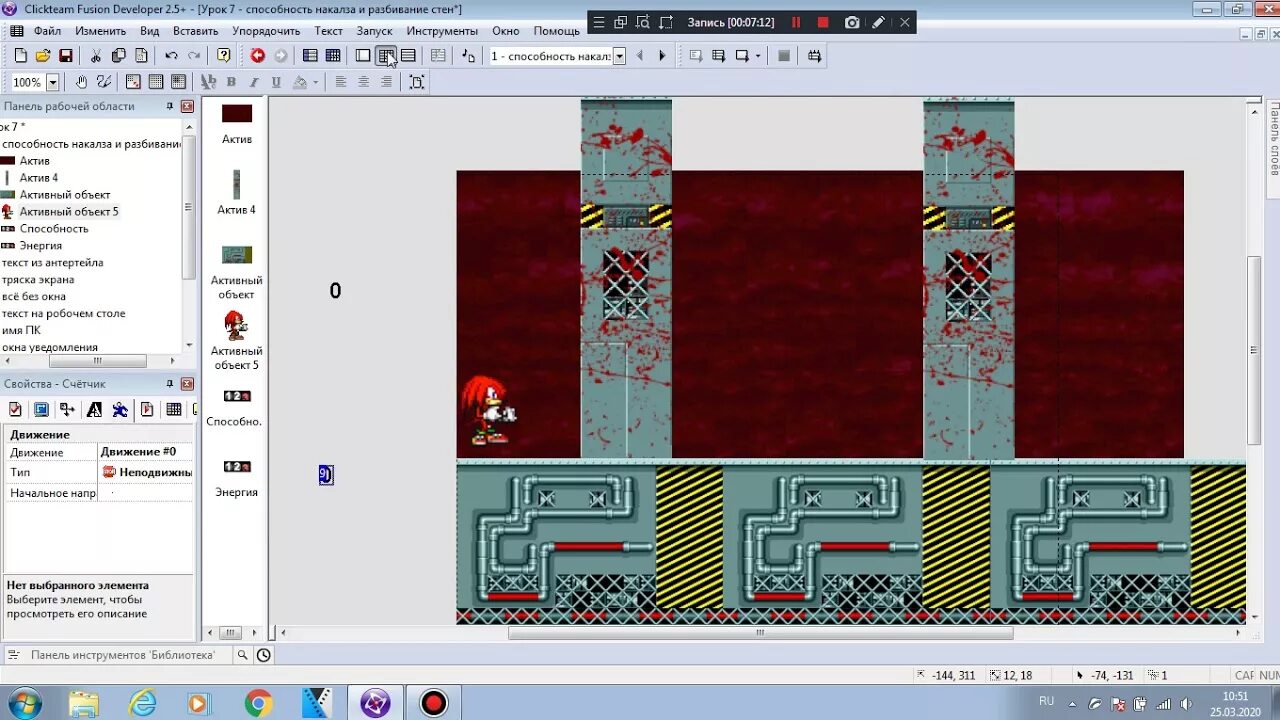Go to the previous frame arrow
The image size is (1280, 720).
[x=640, y=56]
